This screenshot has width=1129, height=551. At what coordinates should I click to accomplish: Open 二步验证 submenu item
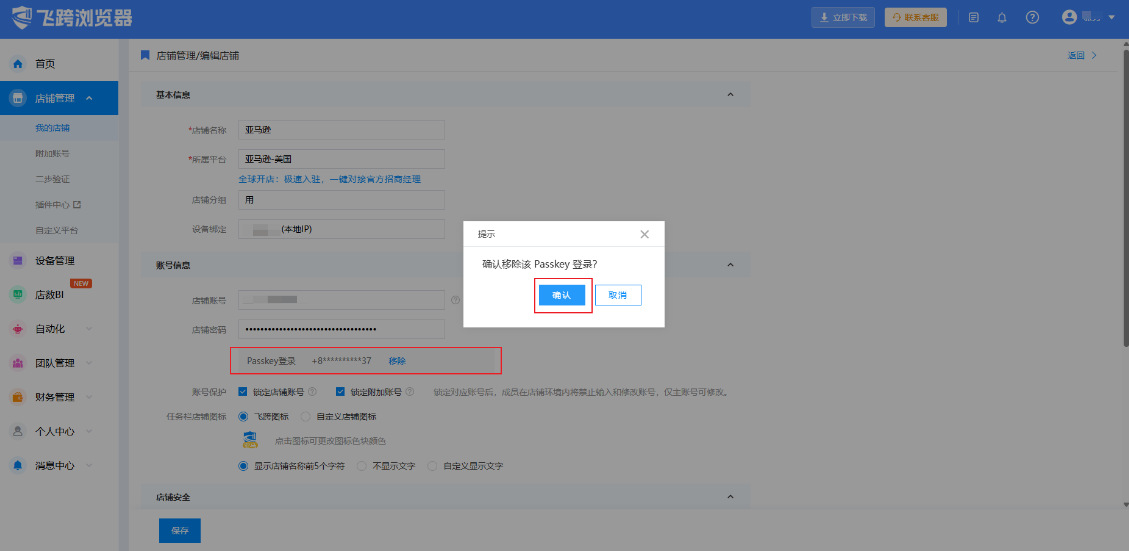(53, 179)
